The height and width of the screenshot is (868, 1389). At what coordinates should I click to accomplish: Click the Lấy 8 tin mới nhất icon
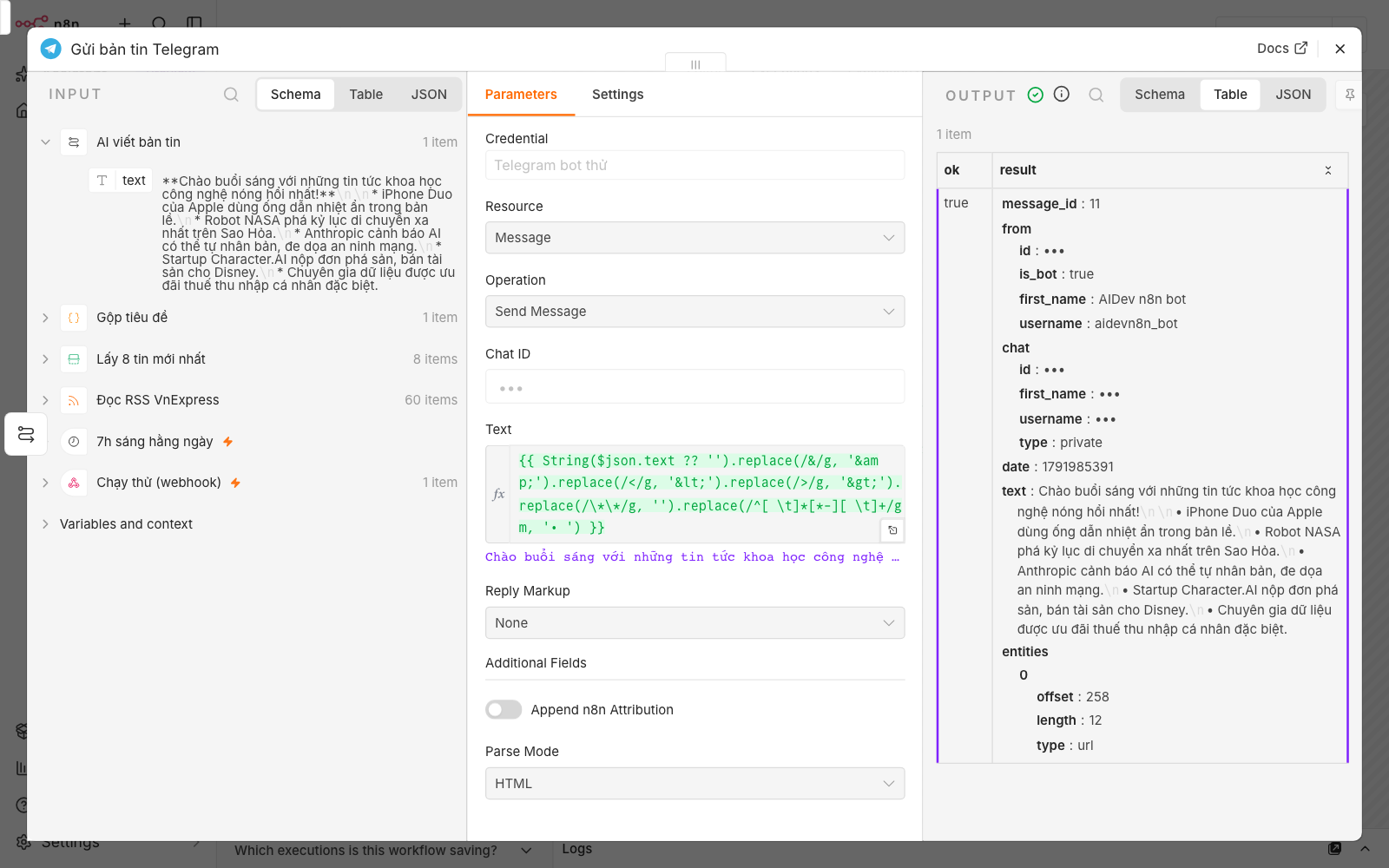(74, 359)
